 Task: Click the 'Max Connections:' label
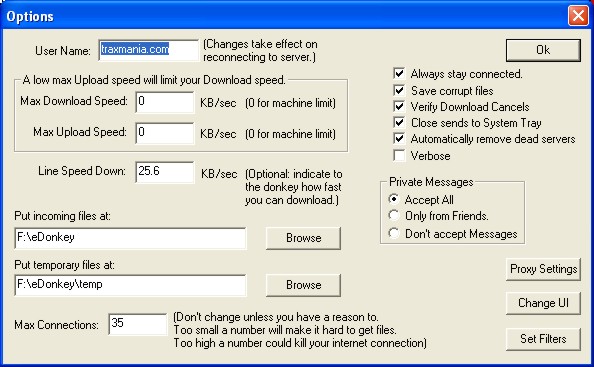click(56, 325)
